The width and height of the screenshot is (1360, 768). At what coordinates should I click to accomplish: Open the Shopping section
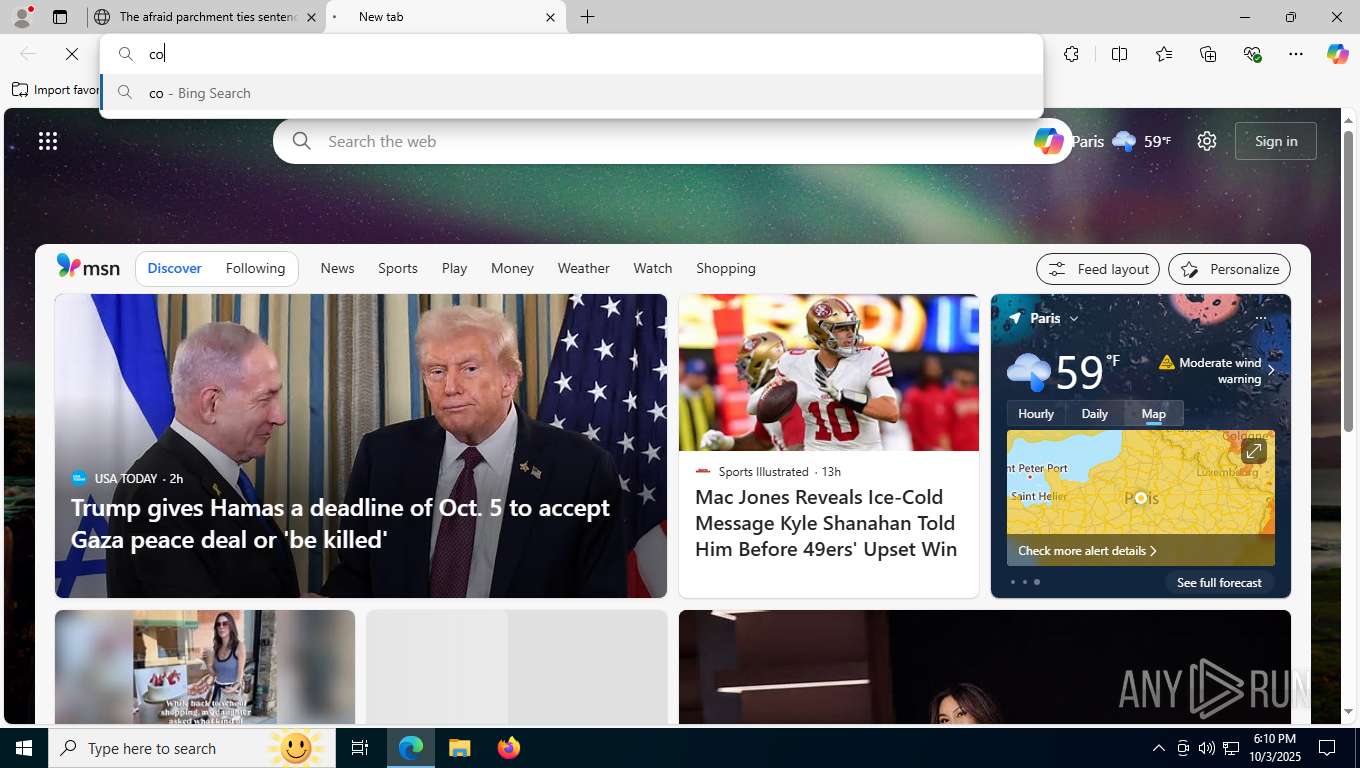click(x=726, y=268)
